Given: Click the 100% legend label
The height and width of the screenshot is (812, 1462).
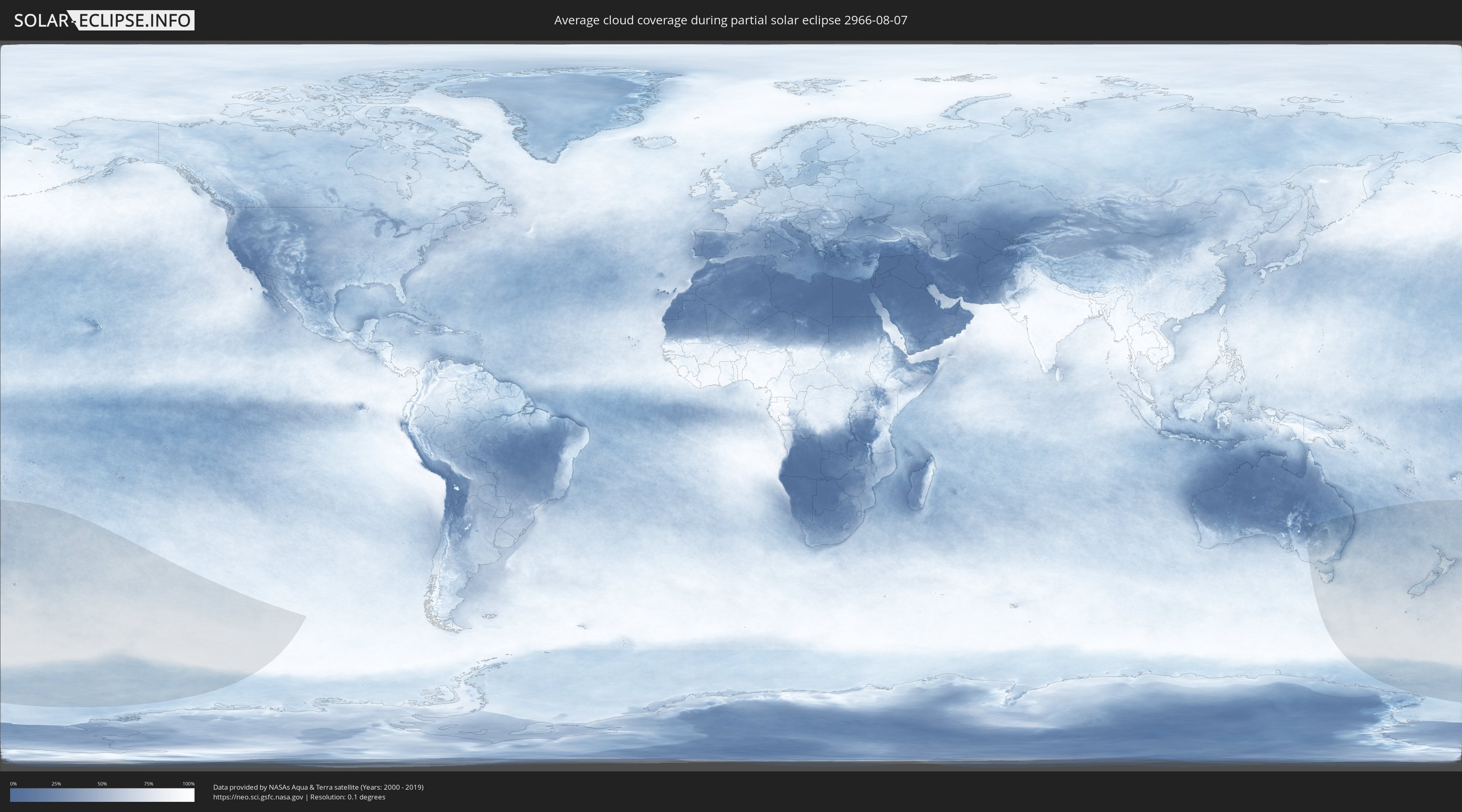Looking at the screenshot, I should pyautogui.click(x=188, y=784).
